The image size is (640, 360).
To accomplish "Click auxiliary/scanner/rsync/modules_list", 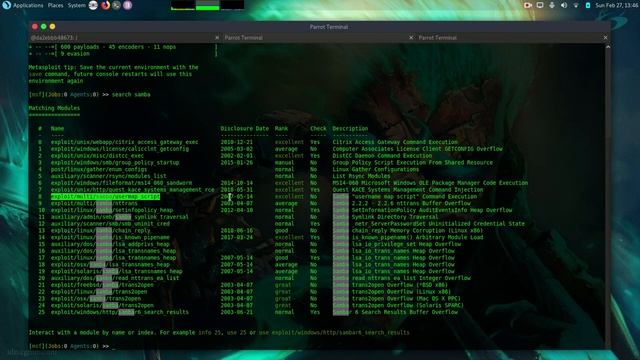I will [x=109, y=176].
